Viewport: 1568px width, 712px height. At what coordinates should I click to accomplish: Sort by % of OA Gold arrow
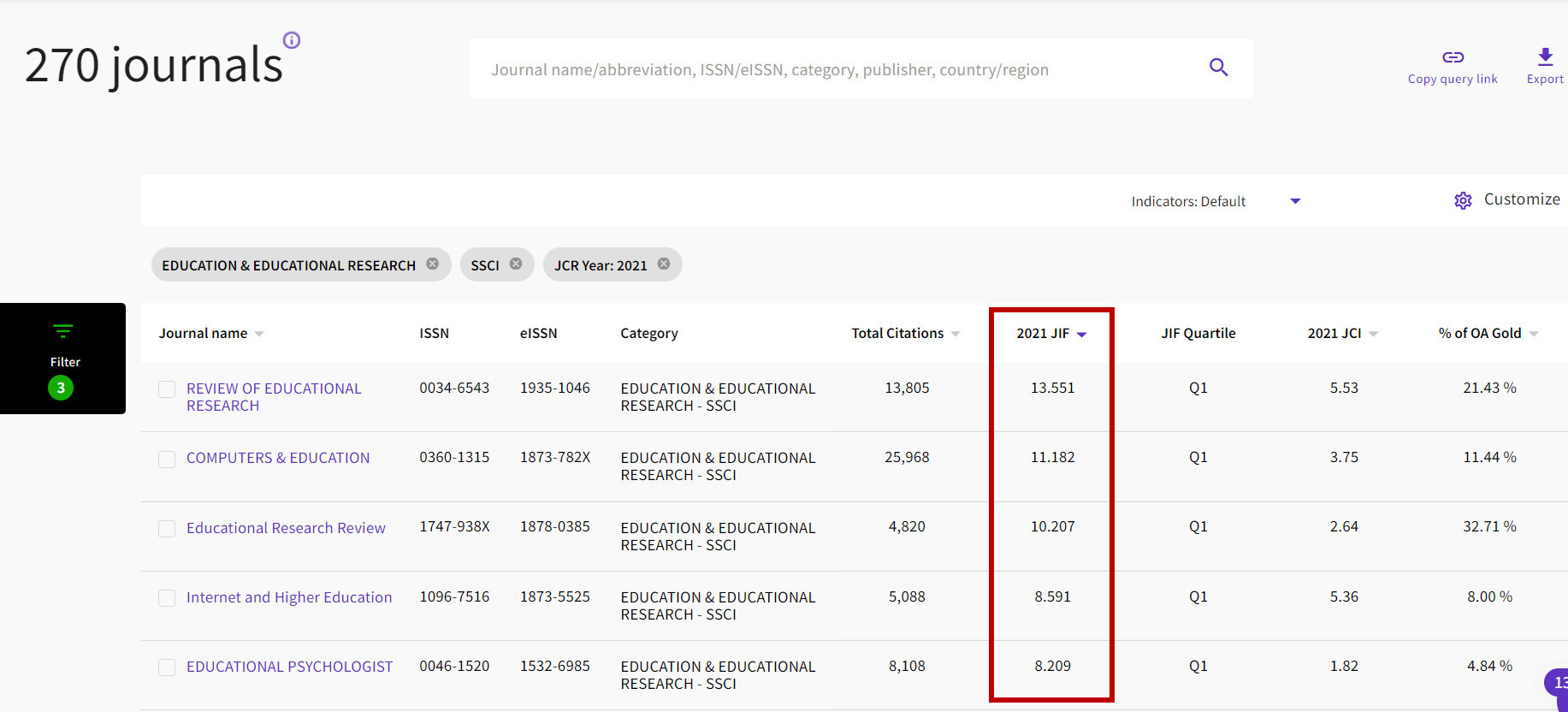click(x=1533, y=334)
